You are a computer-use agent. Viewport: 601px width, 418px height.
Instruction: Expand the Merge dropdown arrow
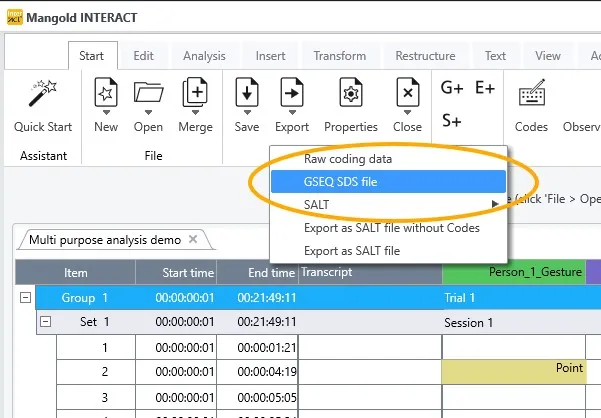pyautogui.click(x=195, y=113)
